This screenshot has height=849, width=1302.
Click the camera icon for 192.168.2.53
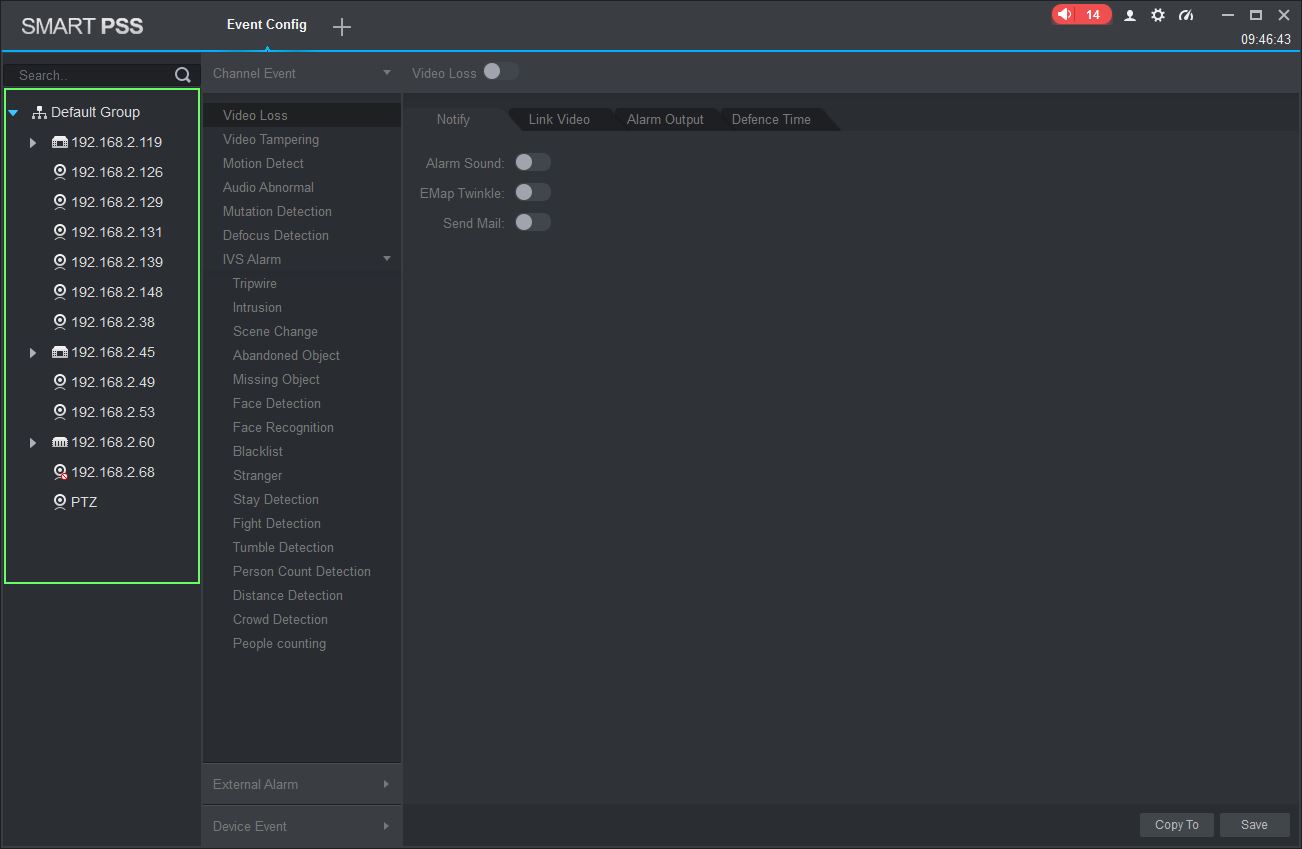60,412
